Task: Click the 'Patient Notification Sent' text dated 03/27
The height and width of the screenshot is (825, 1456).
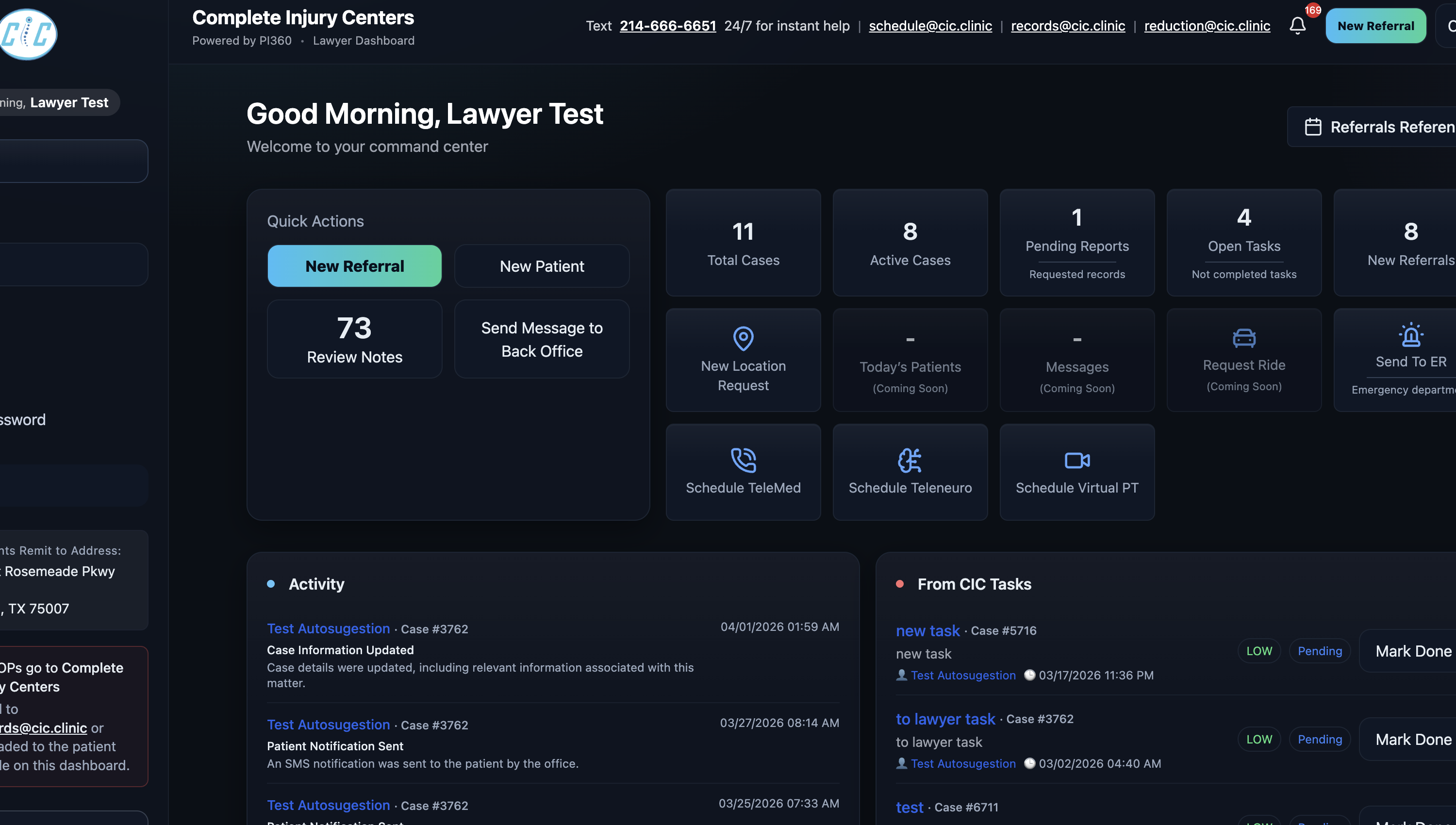Action: tap(335, 746)
